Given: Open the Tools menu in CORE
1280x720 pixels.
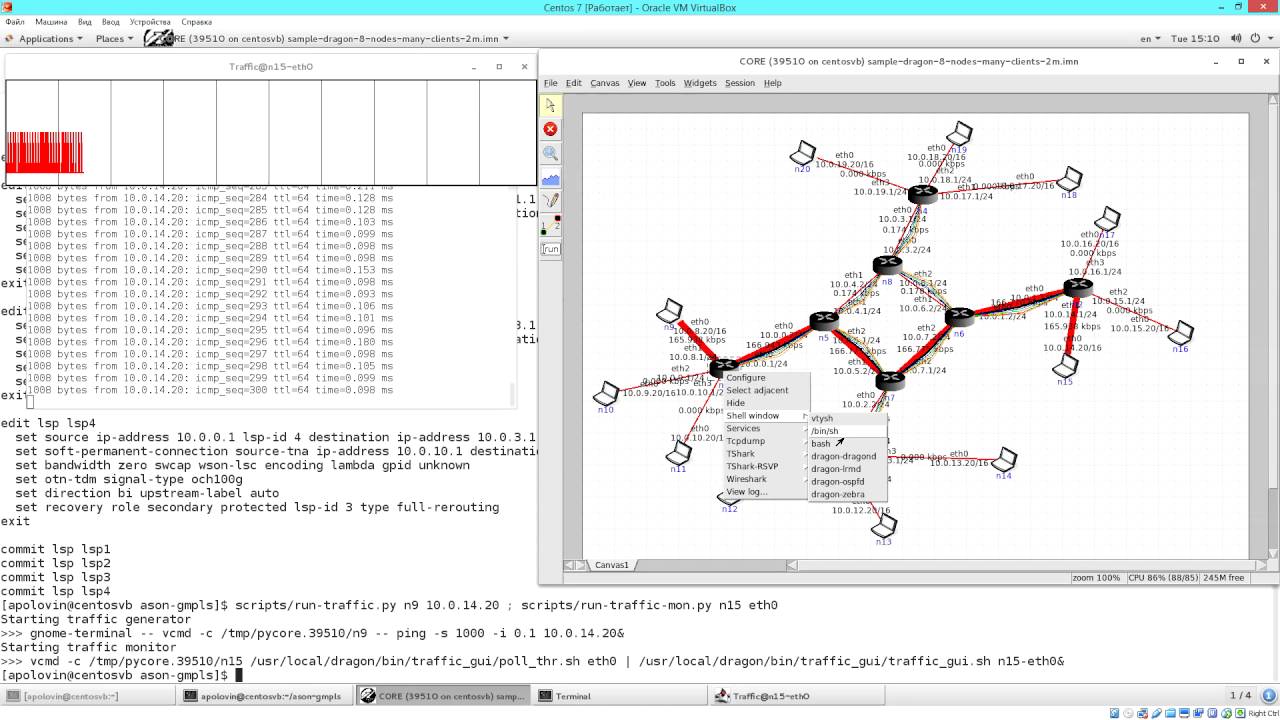Looking at the screenshot, I should coord(665,83).
